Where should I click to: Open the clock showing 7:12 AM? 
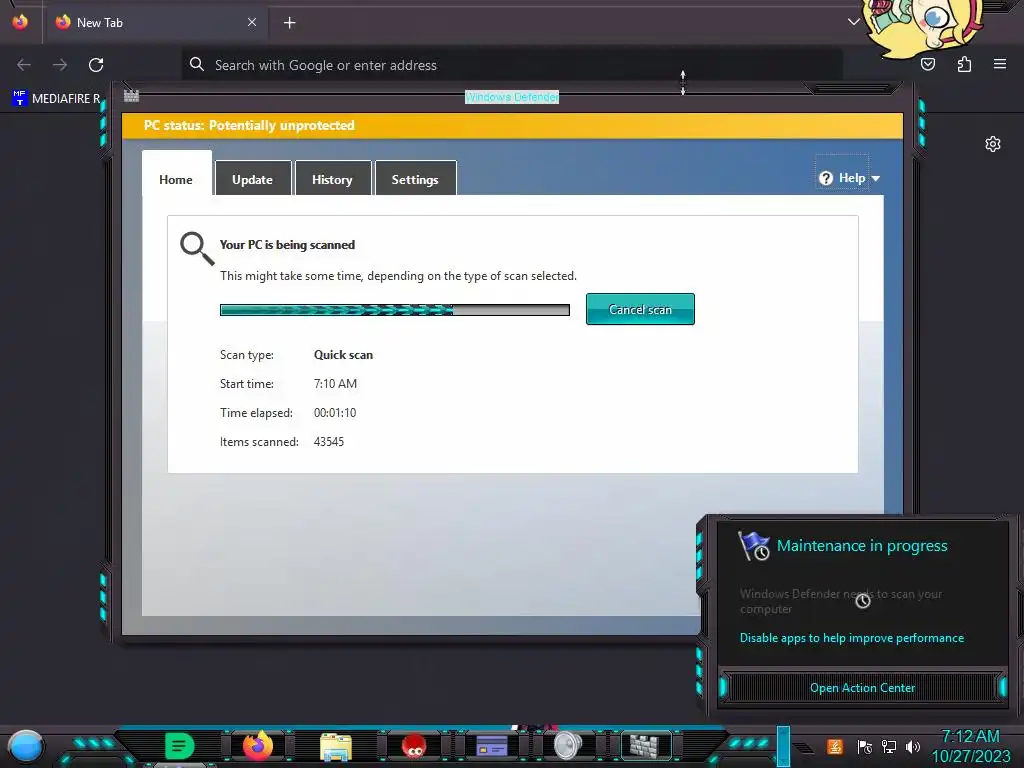coord(970,746)
